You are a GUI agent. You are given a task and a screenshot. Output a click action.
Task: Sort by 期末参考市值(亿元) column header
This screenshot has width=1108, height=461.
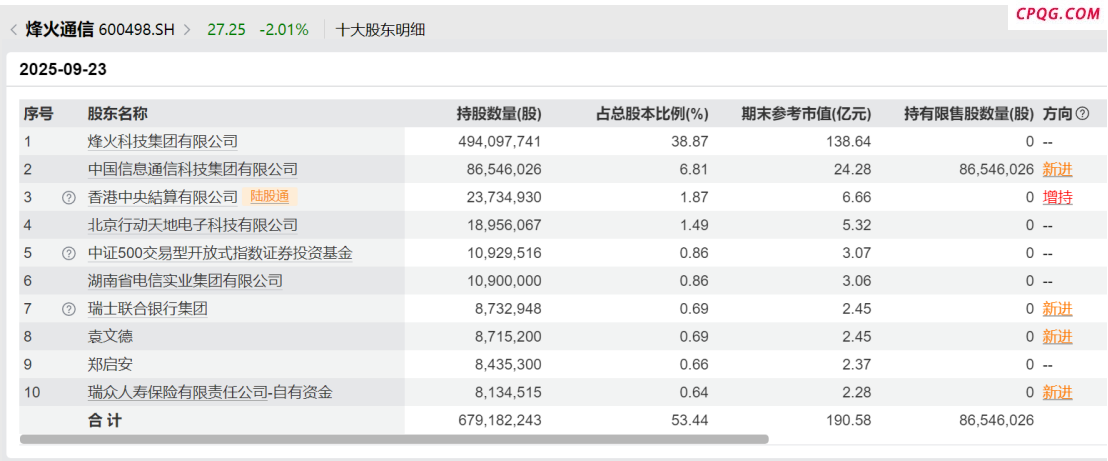[x=806, y=114]
